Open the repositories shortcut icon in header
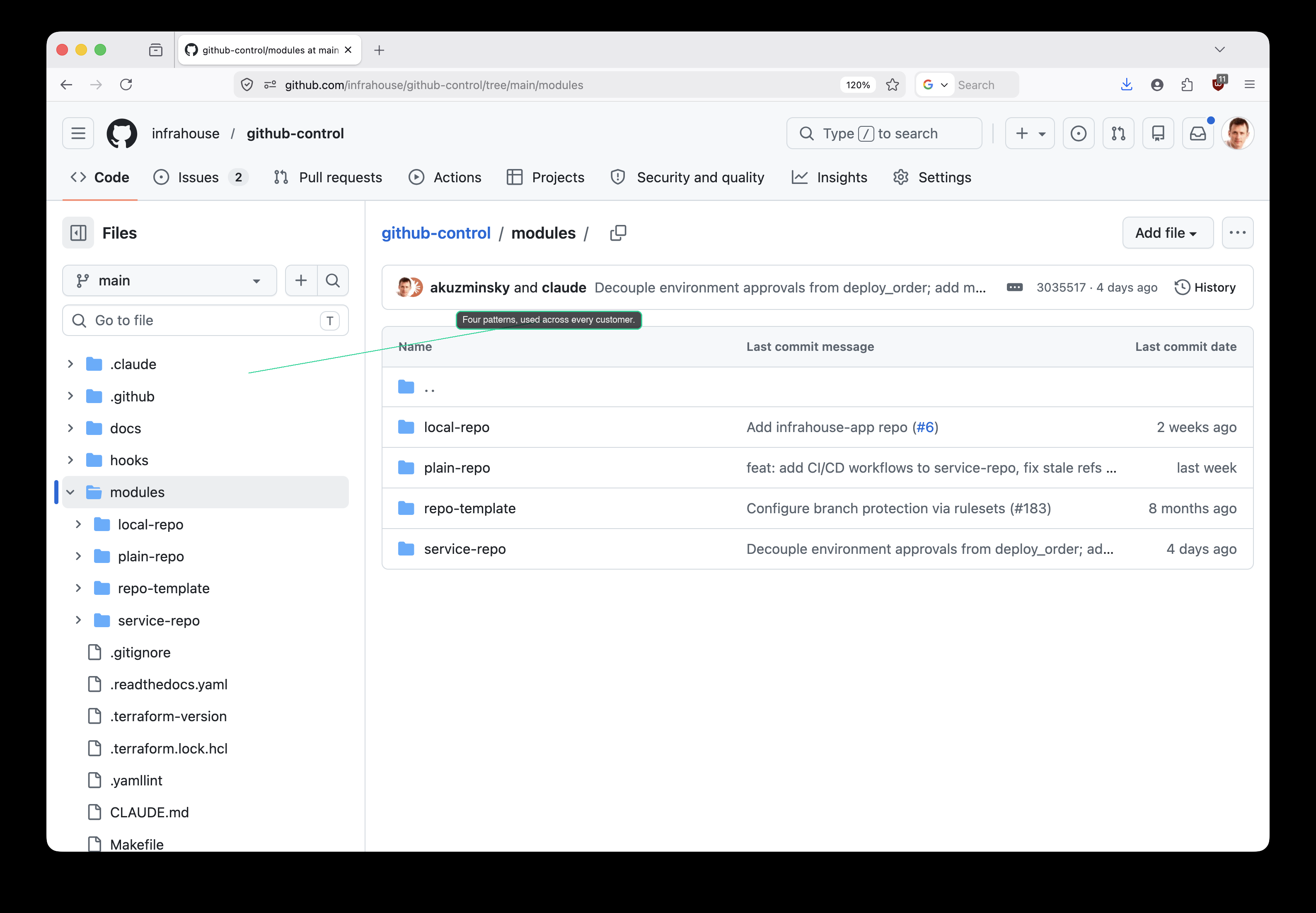The image size is (1316, 913). point(1158,133)
